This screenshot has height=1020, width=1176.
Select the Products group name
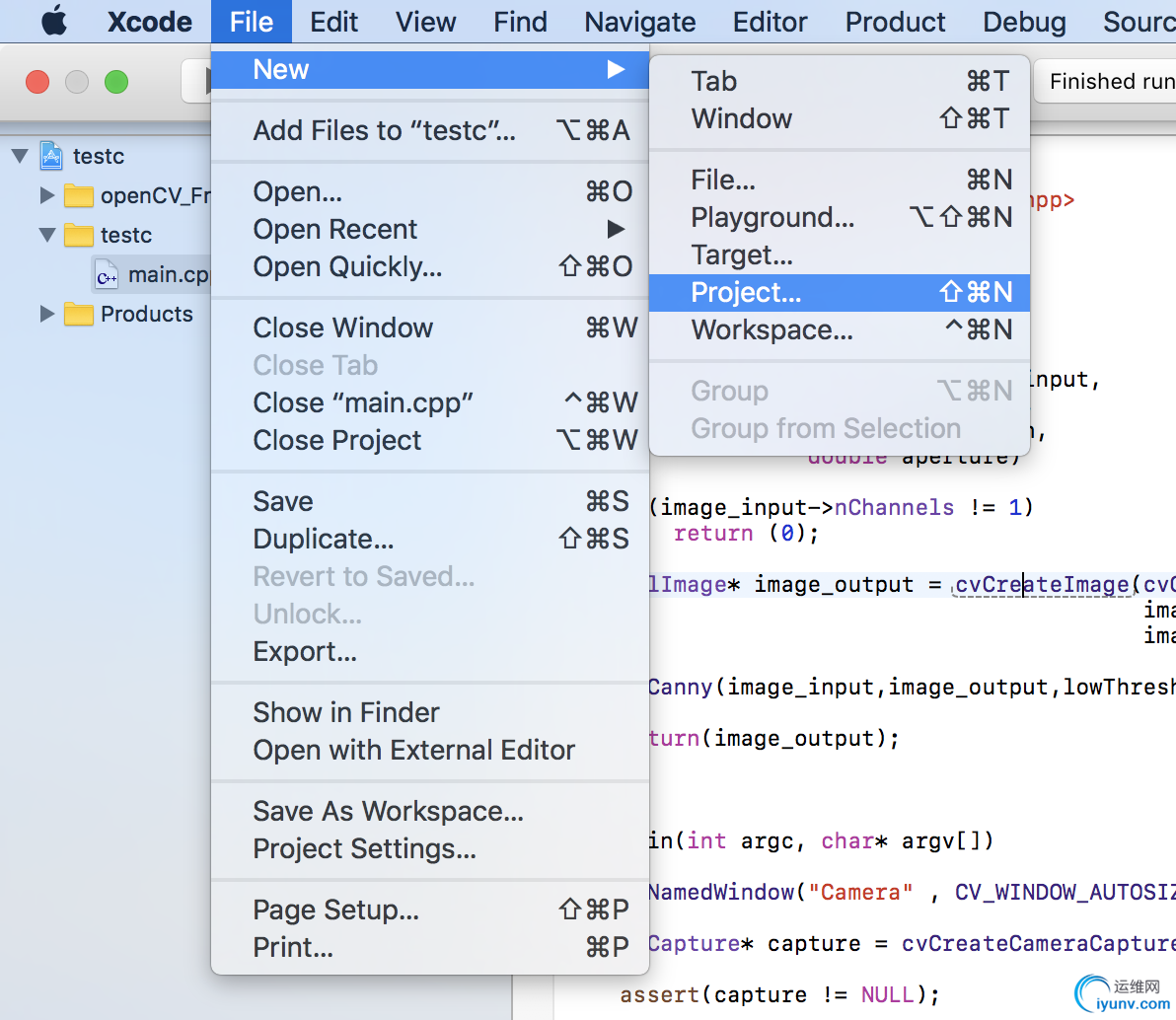(147, 314)
